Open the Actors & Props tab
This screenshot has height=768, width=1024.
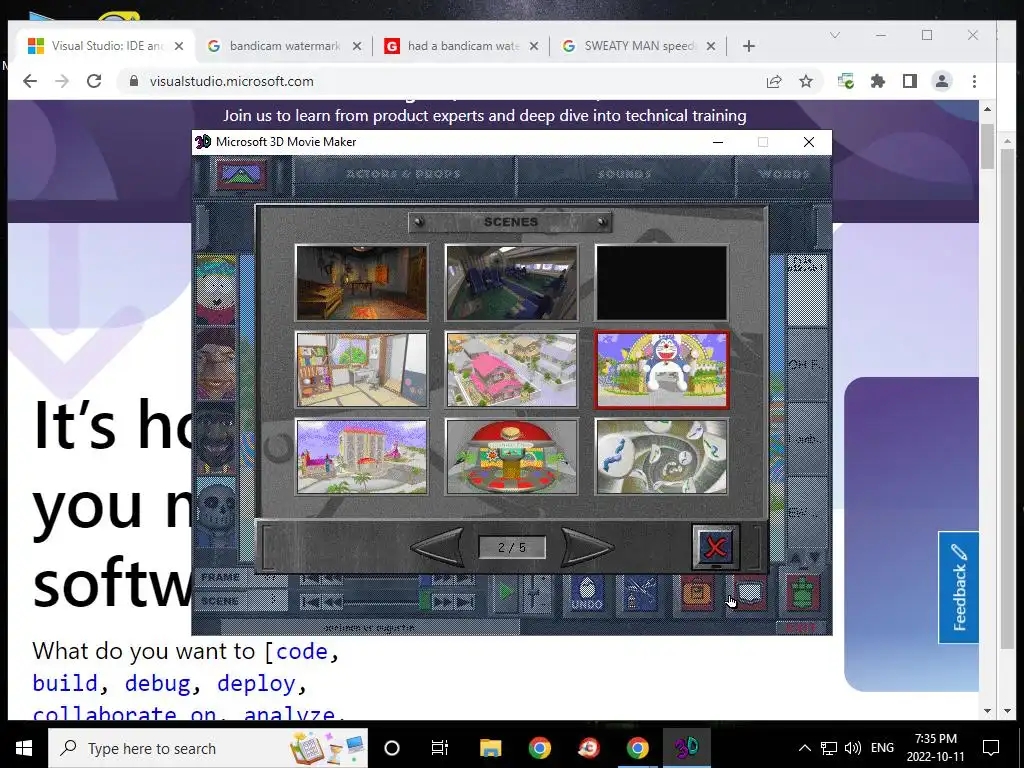click(403, 174)
